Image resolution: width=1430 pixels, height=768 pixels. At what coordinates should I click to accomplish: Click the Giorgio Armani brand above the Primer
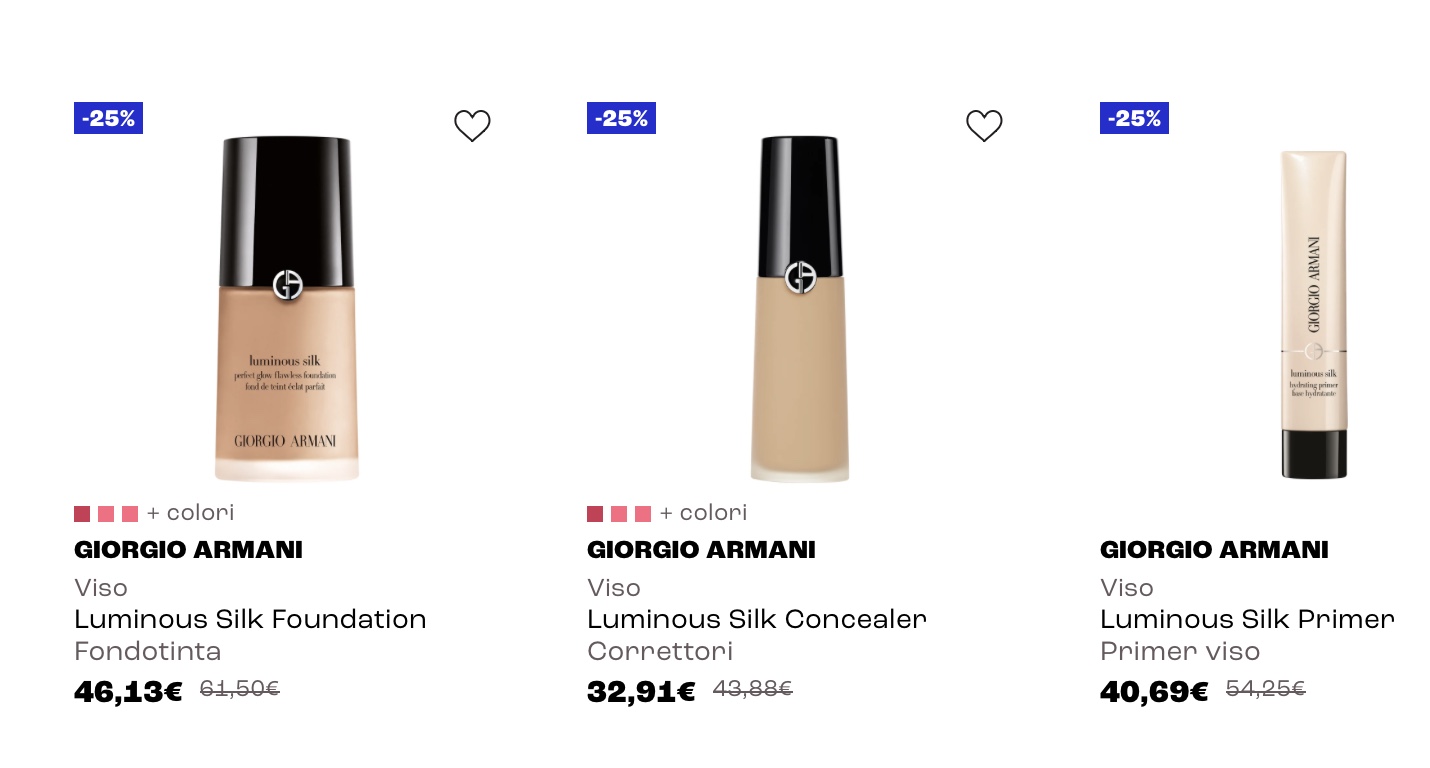(x=1214, y=550)
